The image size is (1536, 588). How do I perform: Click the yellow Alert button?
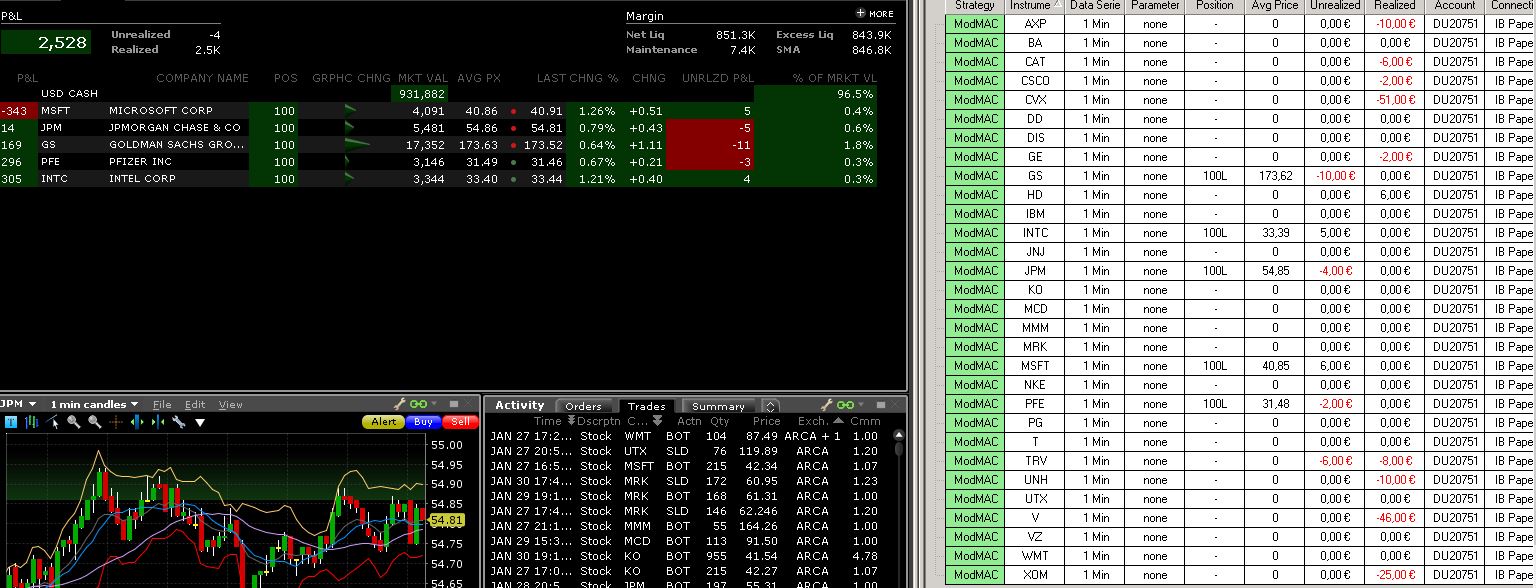(x=384, y=422)
